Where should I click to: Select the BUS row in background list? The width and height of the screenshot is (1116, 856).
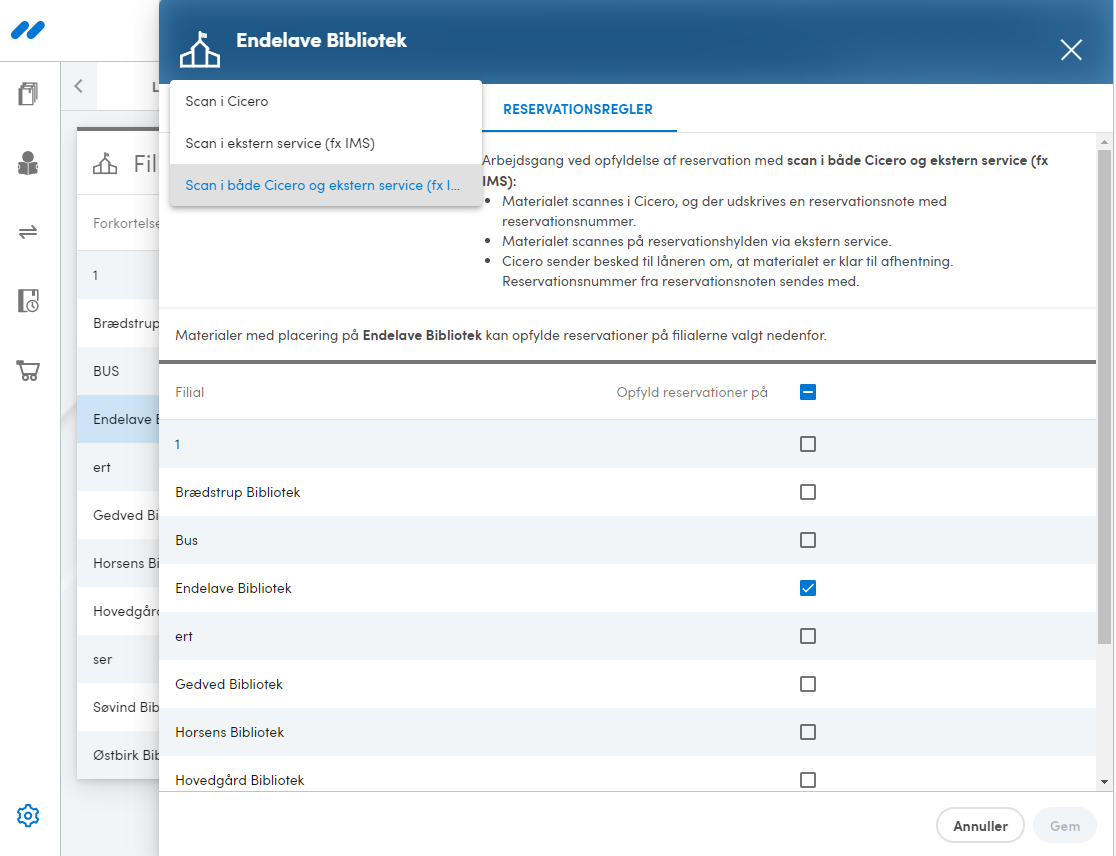[118, 371]
